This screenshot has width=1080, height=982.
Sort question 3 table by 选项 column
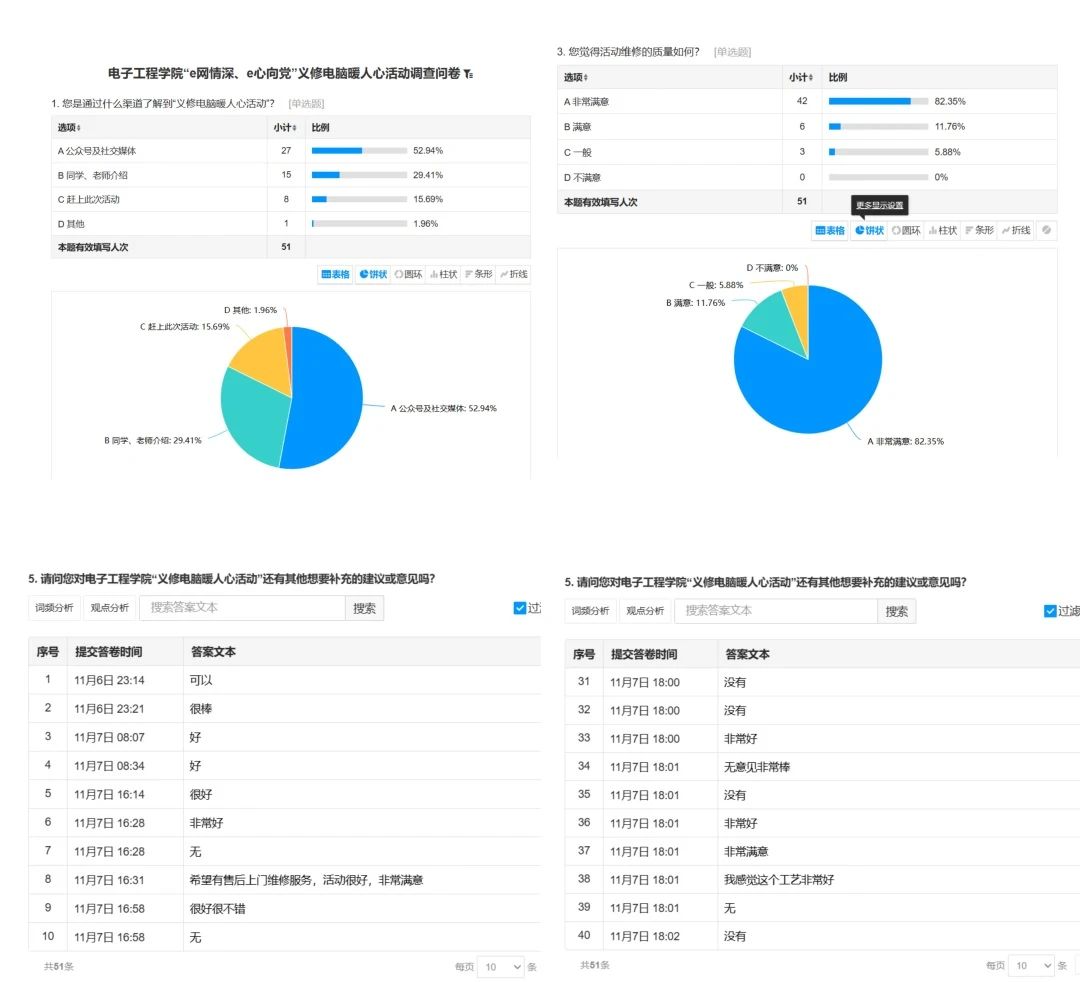click(575, 77)
